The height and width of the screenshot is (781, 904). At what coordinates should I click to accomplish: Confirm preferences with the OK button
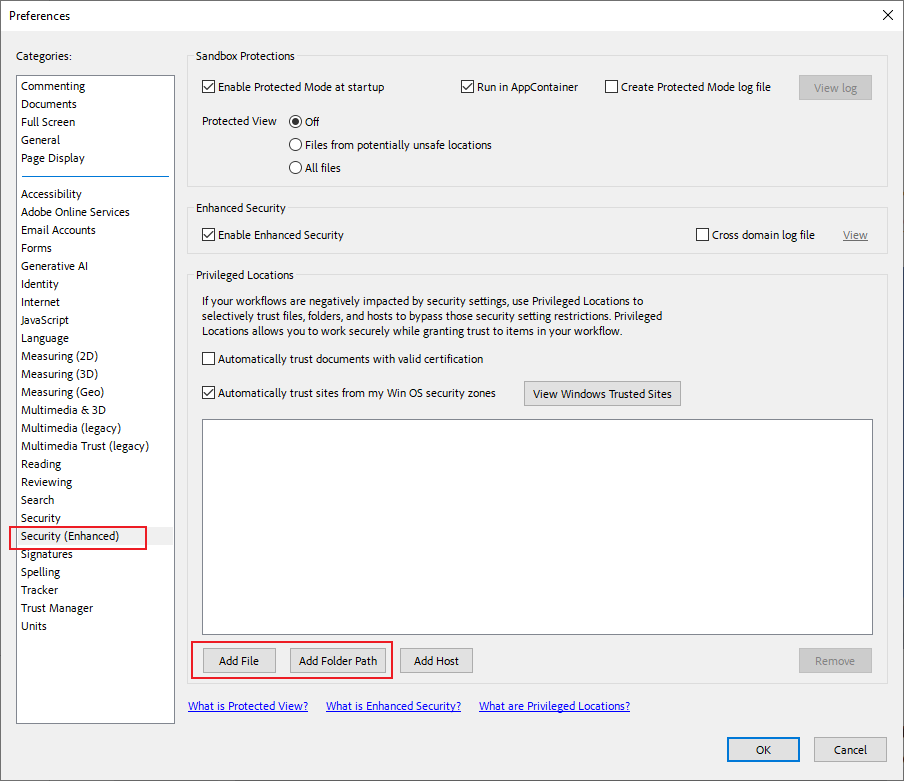(763, 749)
